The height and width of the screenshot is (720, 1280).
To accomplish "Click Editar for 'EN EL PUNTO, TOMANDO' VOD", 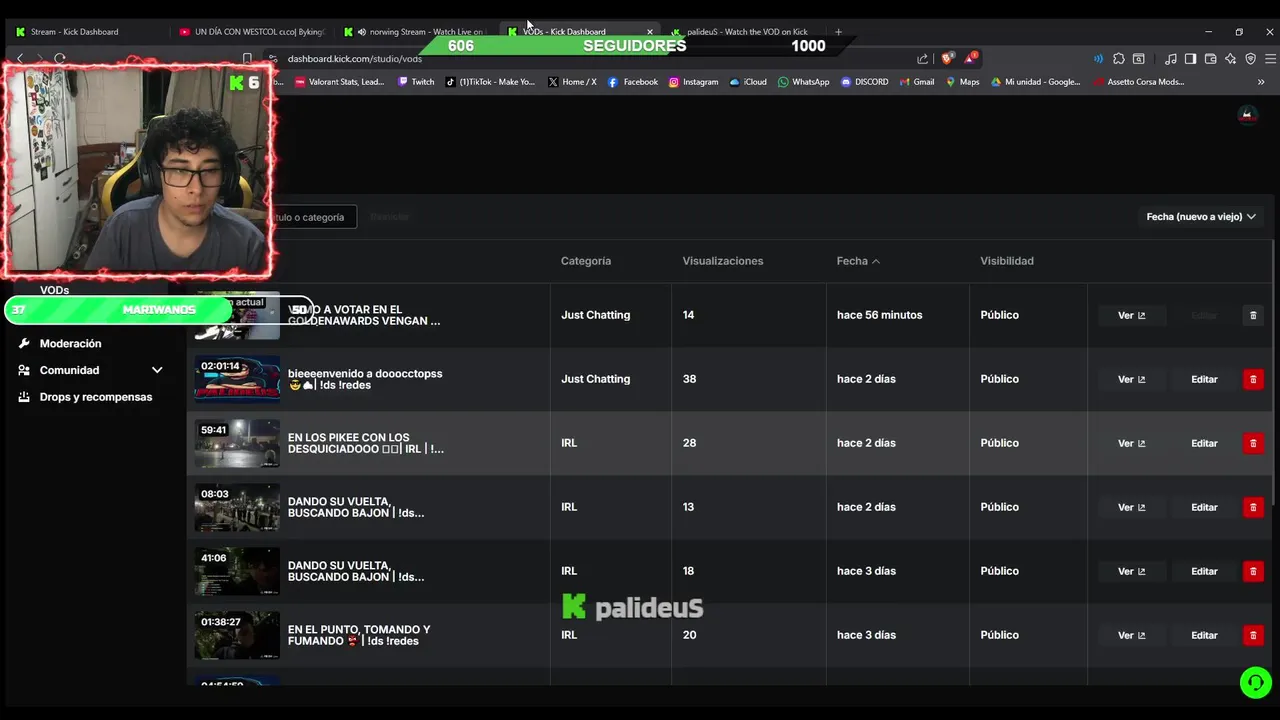I will pos(1204,635).
